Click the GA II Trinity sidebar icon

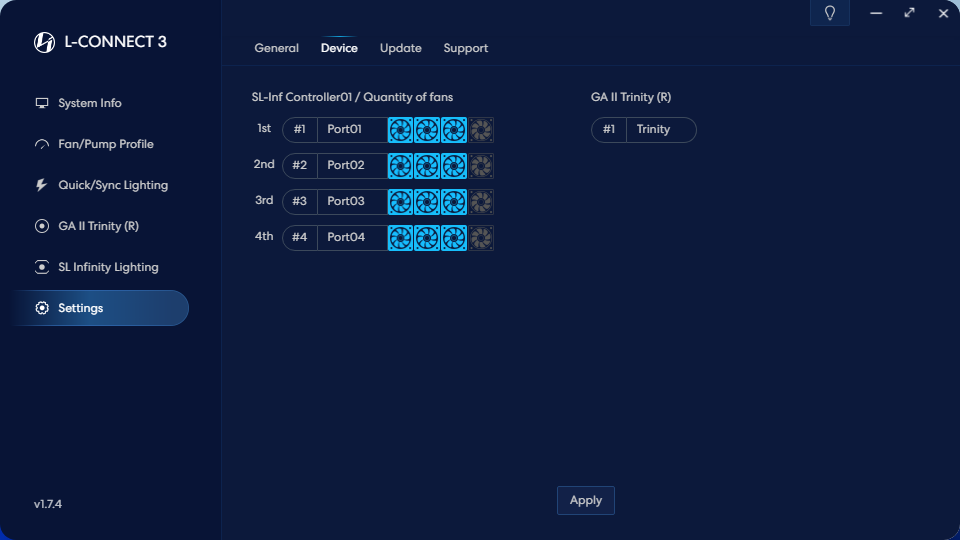tap(42, 226)
